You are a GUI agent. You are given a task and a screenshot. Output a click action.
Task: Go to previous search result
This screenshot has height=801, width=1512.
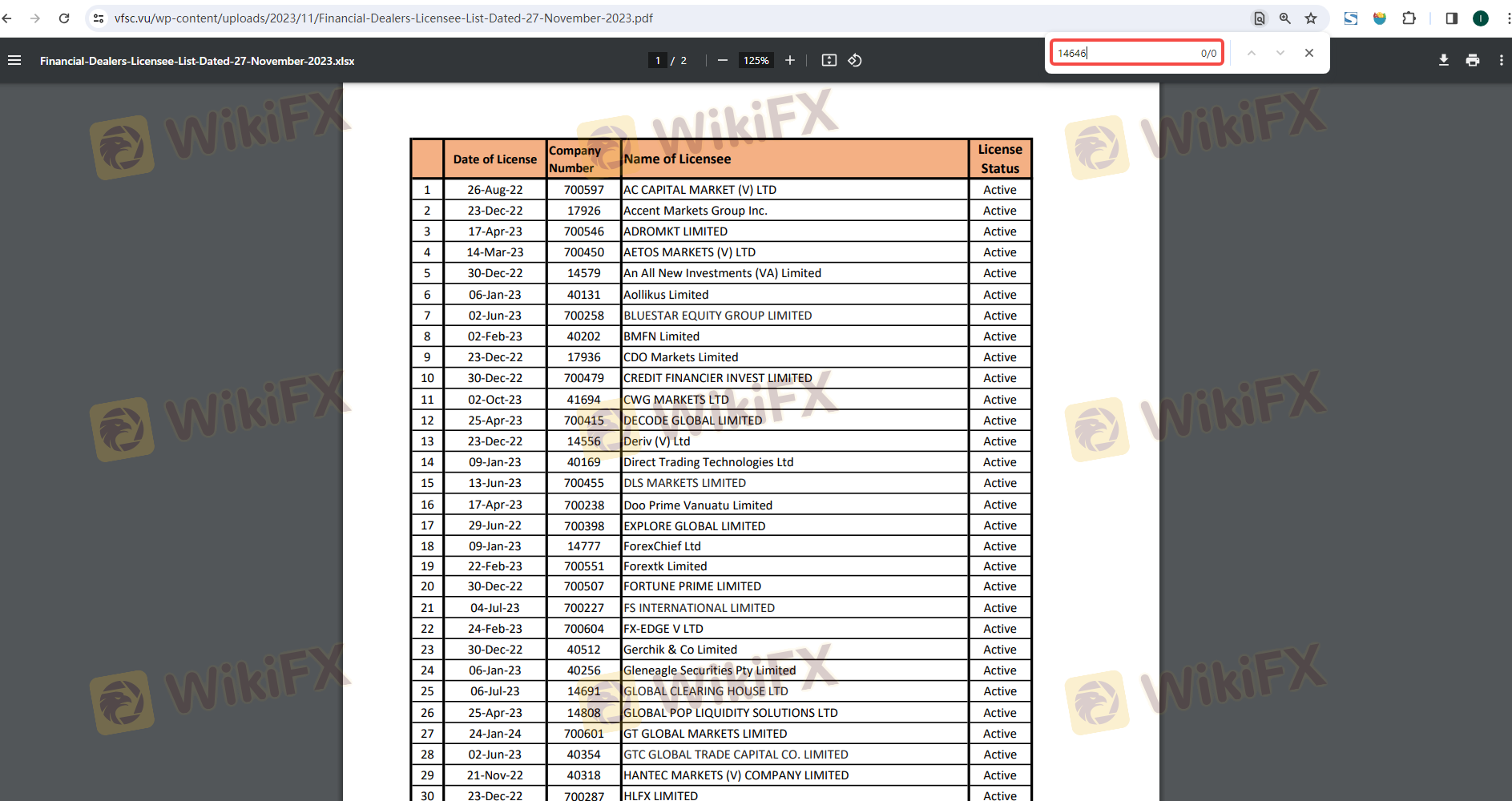tap(1251, 53)
